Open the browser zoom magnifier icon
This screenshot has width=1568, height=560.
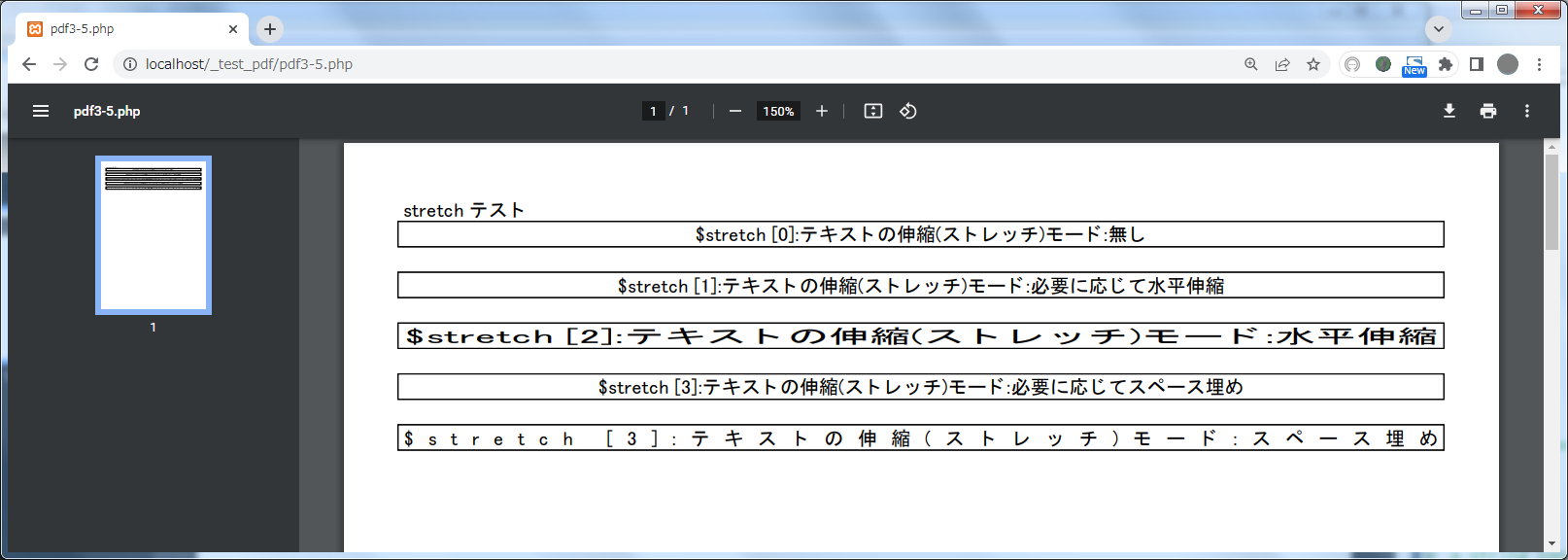click(1251, 64)
